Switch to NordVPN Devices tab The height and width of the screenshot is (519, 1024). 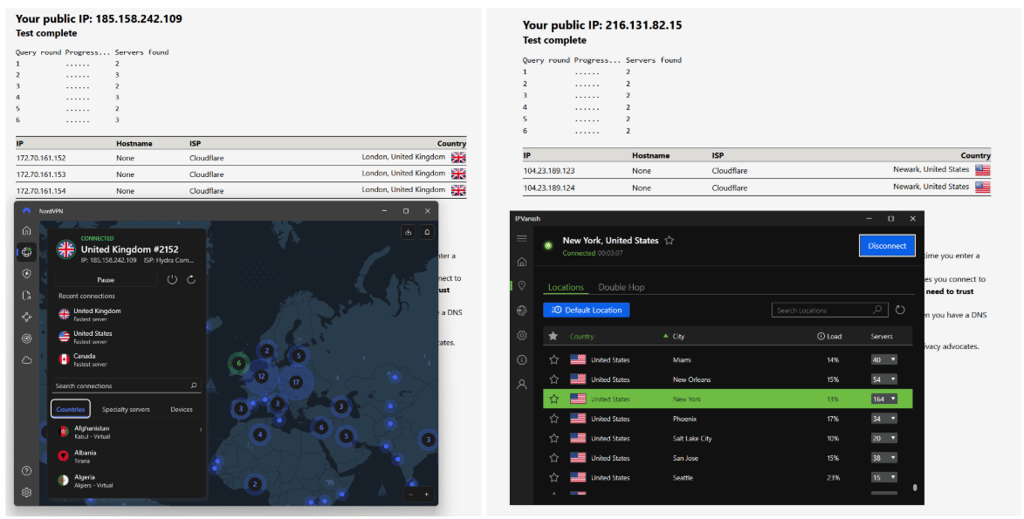(182, 409)
